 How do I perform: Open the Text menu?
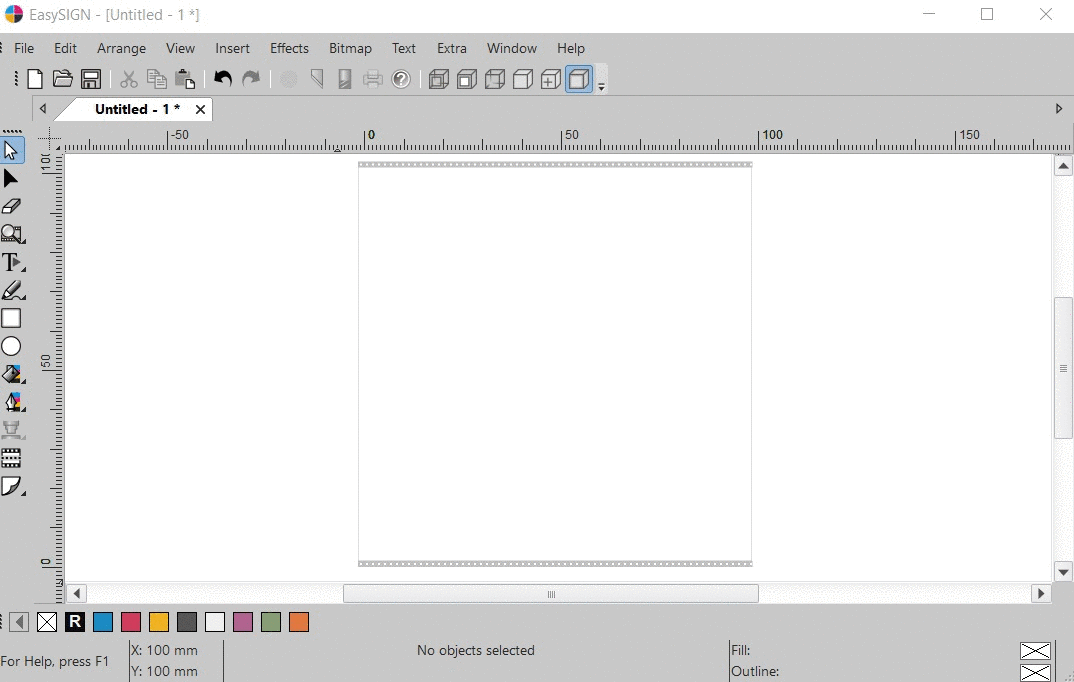[403, 49]
